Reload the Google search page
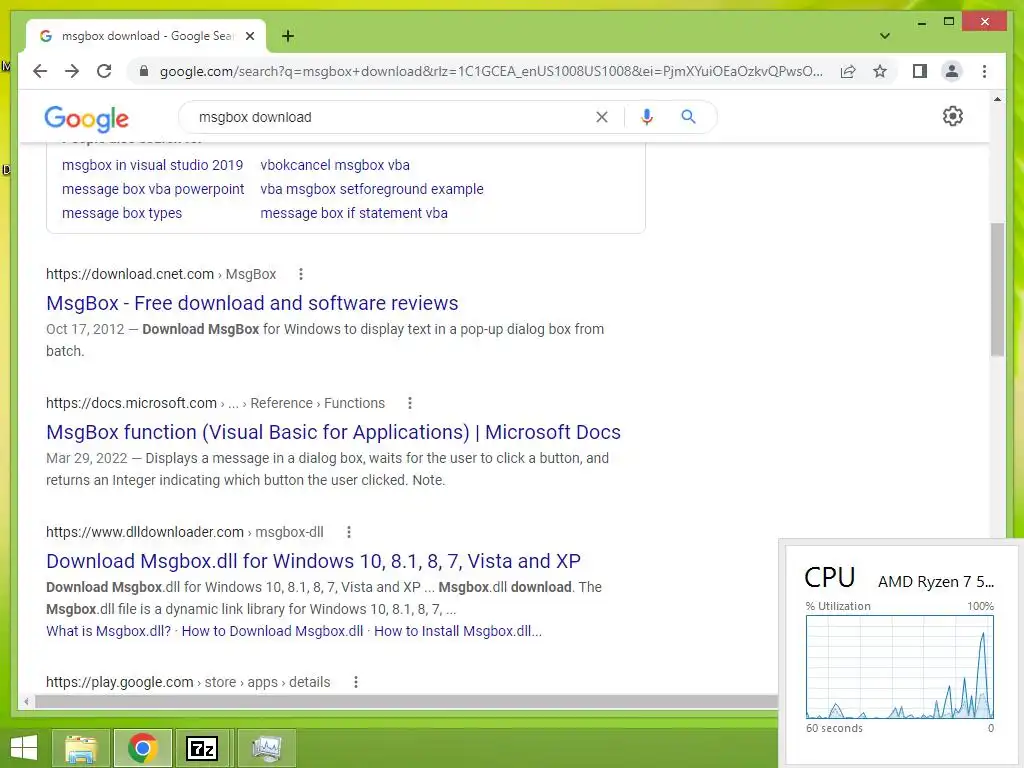Image resolution: width=1024 pixels, height=768 pixels. tap(104, 71)
